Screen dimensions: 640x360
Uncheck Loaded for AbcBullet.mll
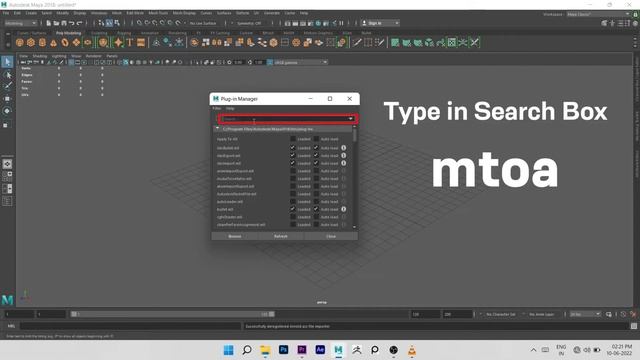293,148
